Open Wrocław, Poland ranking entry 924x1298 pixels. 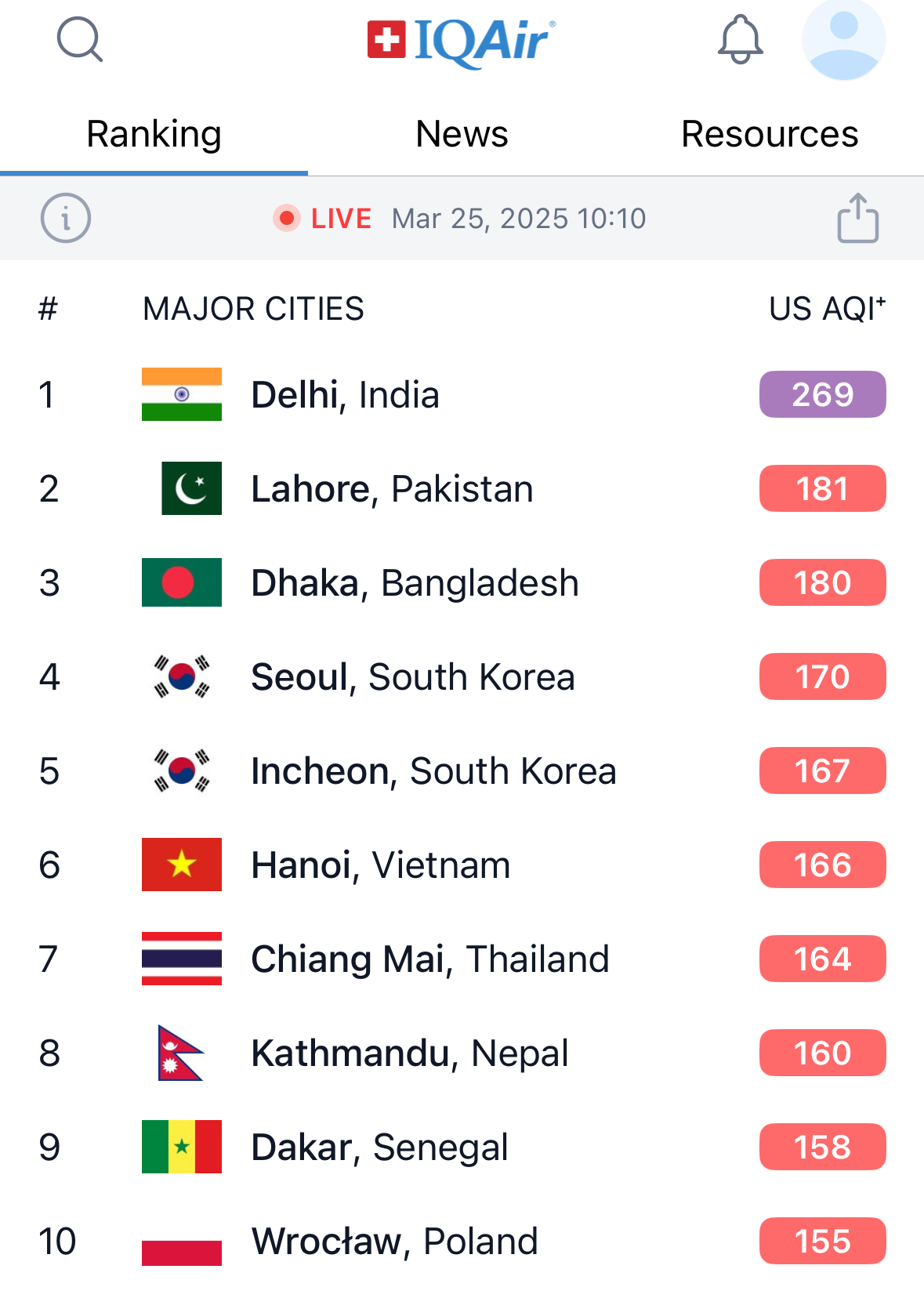pos(394,1241)
